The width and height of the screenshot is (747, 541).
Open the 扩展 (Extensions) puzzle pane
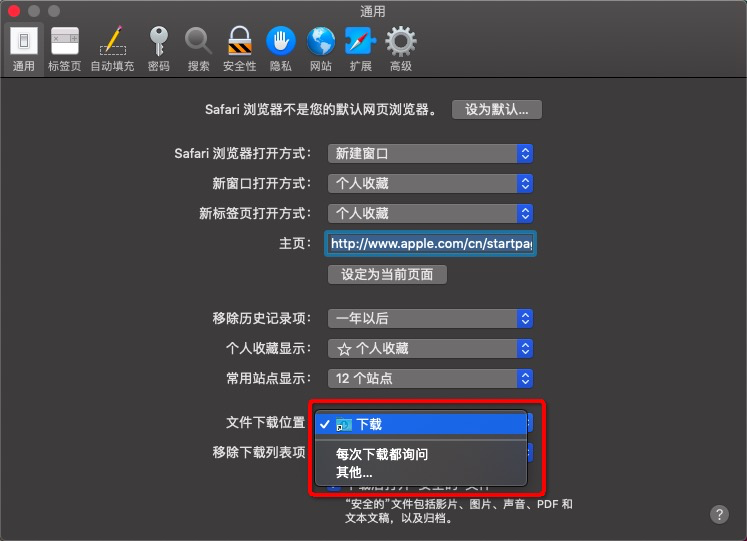tap(361, 50)
